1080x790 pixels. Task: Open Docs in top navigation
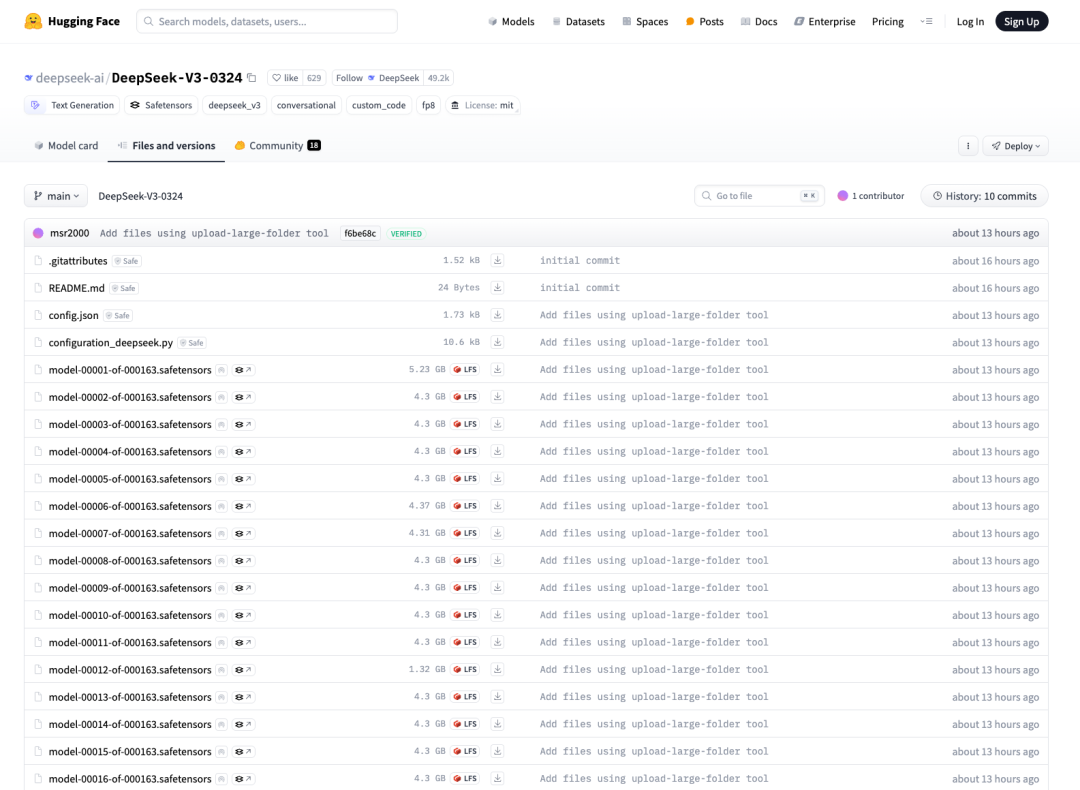point(758,21)
